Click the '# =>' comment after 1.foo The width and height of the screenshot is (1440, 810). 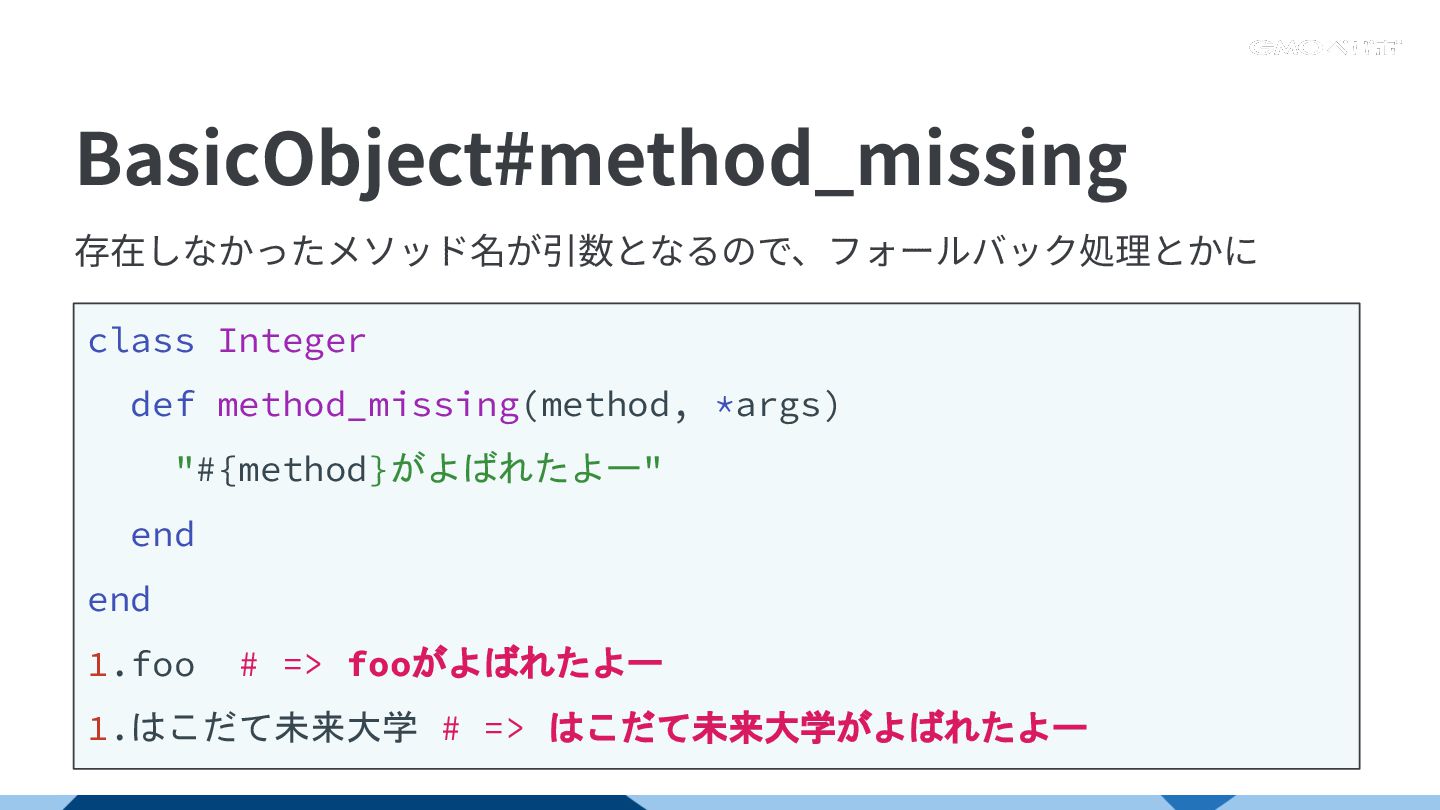coord(281,664)
